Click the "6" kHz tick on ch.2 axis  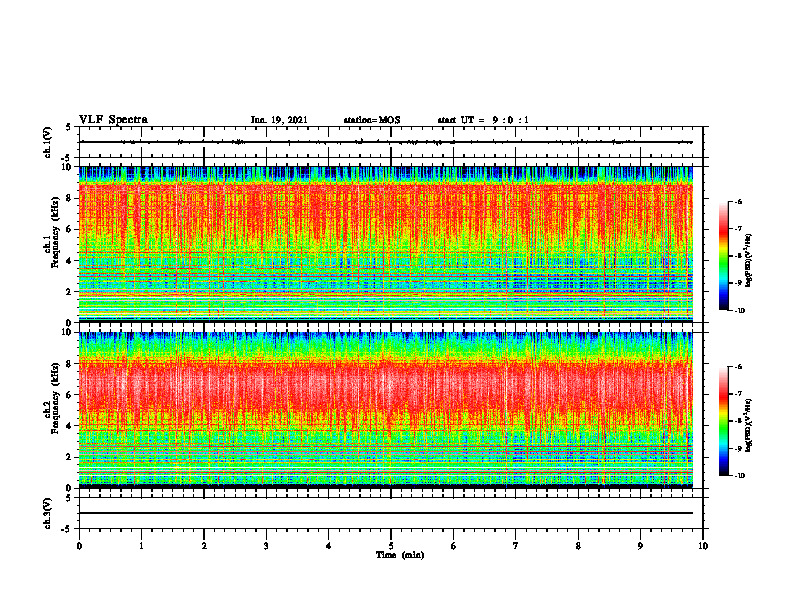(x=69, y=395)
